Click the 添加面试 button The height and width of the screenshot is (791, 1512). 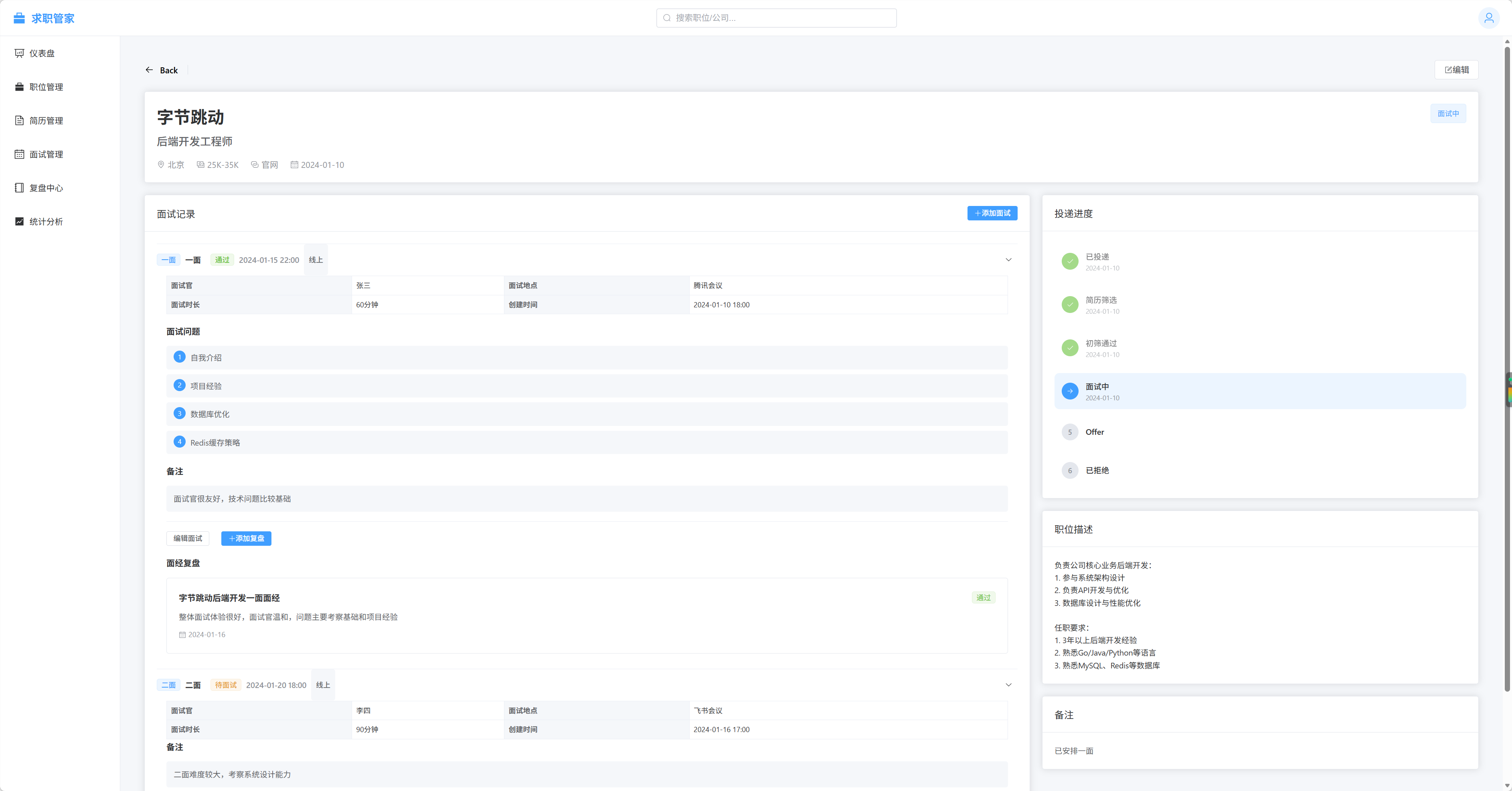tap(992, 214)
